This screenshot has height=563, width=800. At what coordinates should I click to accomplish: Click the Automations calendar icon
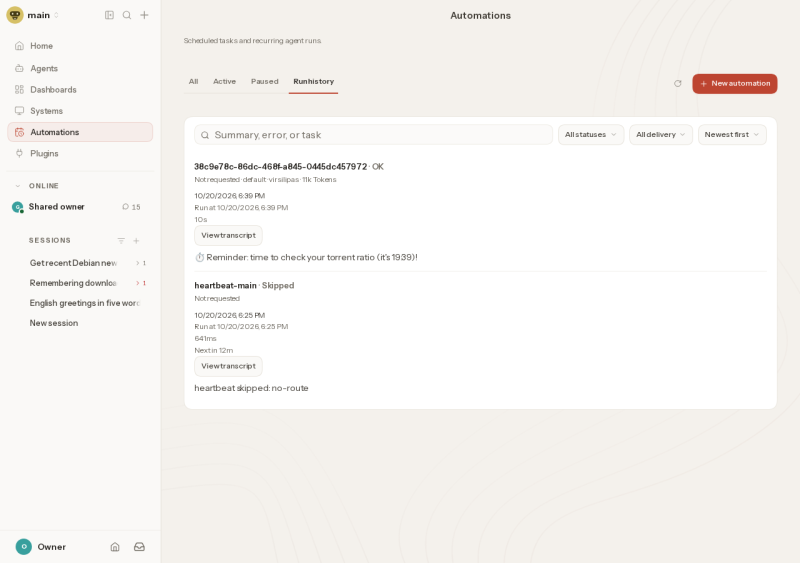[19, 132]
